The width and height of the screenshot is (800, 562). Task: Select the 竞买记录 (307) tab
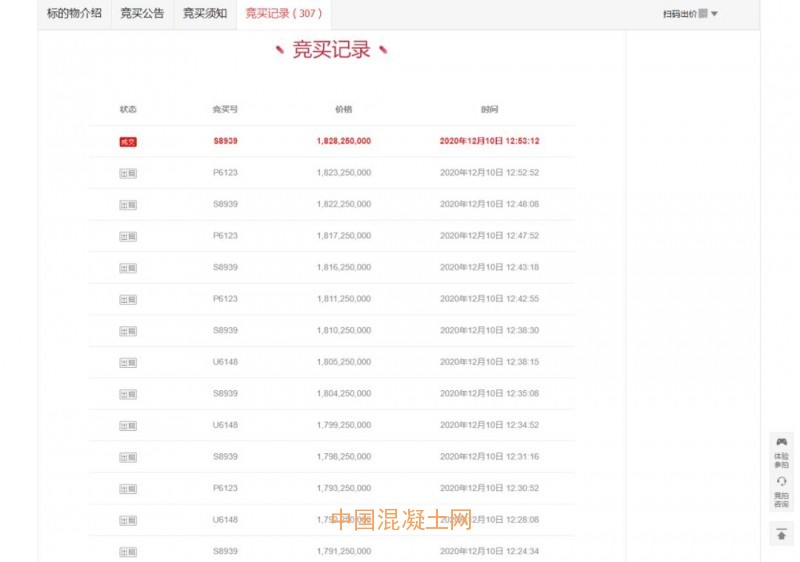pyautogui.click(x=283, y=14)
